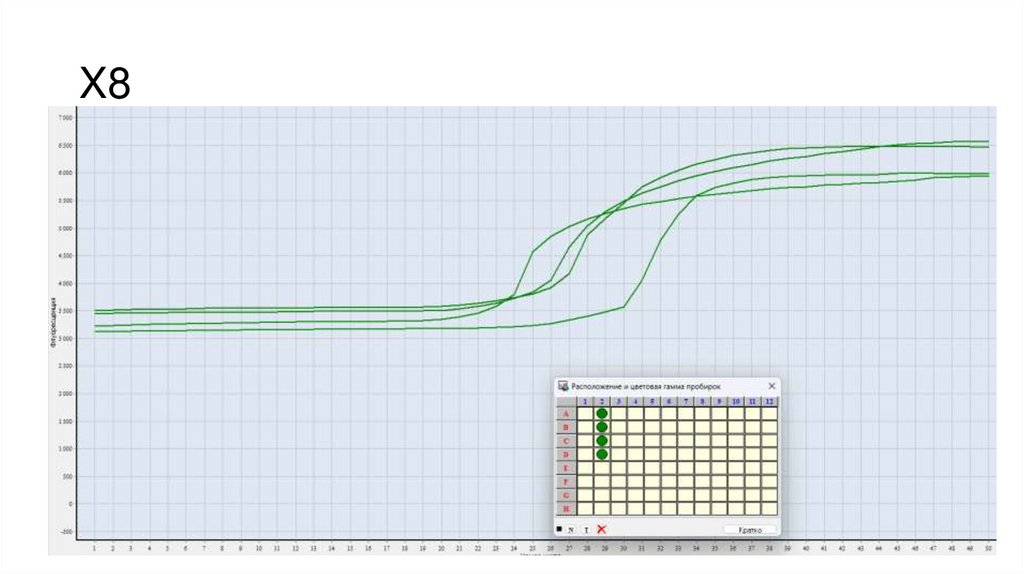Click the T icon in tube layout dialog
Viewport: 1024px width, 574px height.
(x=586, y=530)
